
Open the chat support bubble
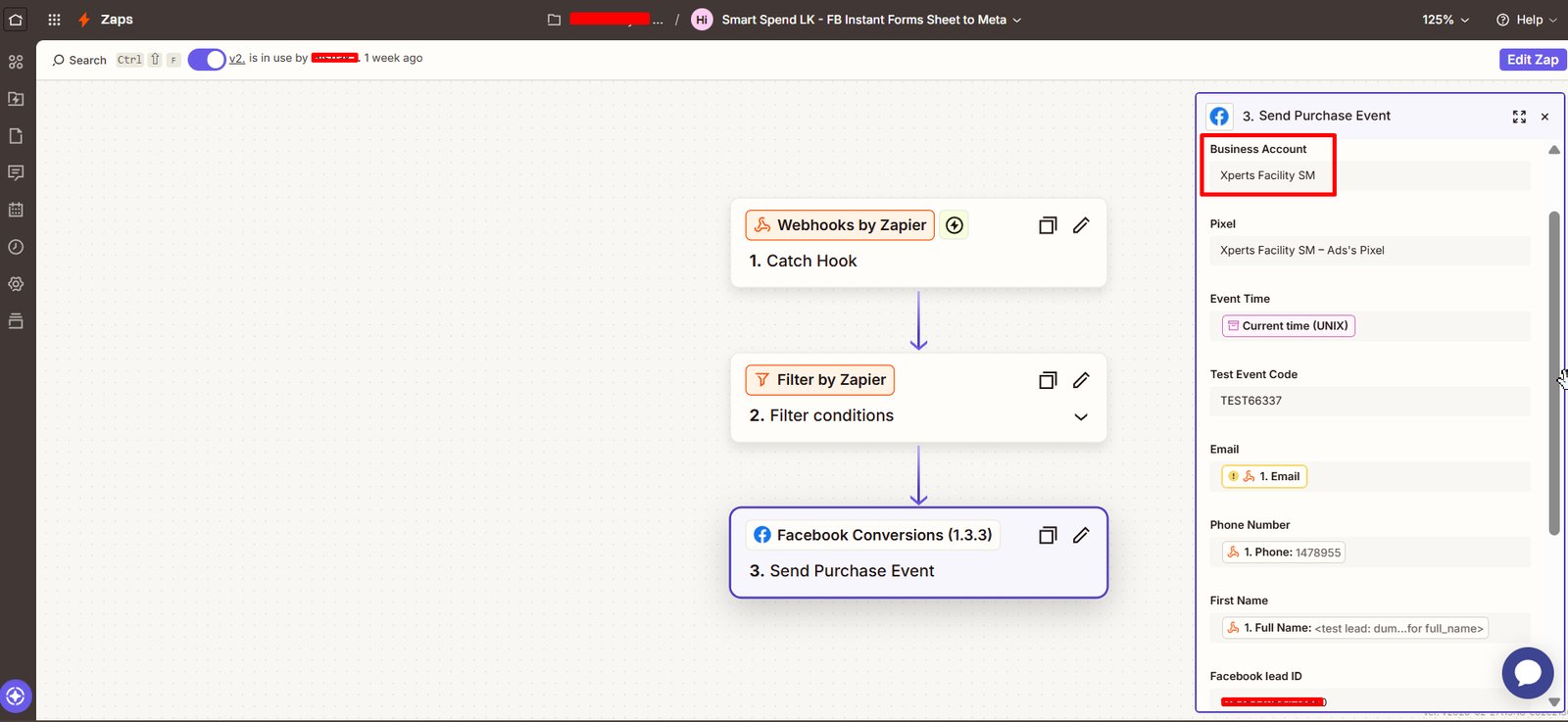[1528, 673]
